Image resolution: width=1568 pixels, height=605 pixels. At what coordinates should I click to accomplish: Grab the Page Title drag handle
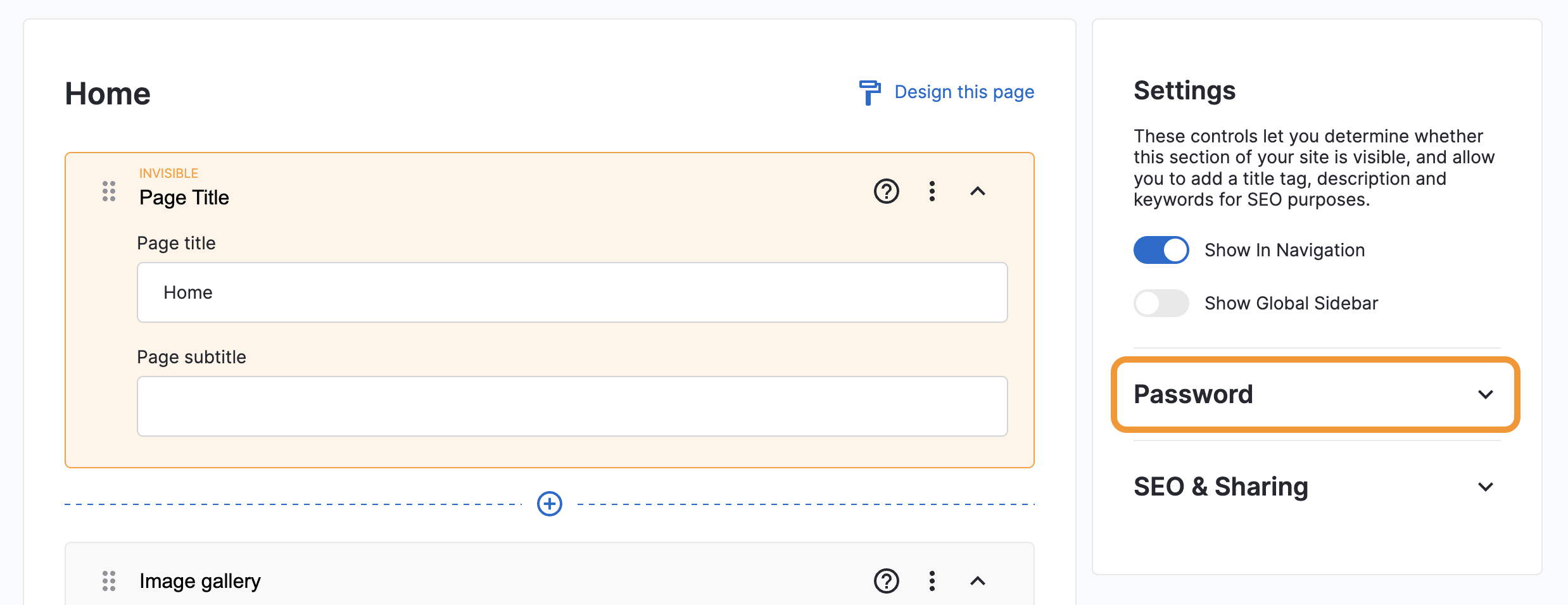coord(109,191)
